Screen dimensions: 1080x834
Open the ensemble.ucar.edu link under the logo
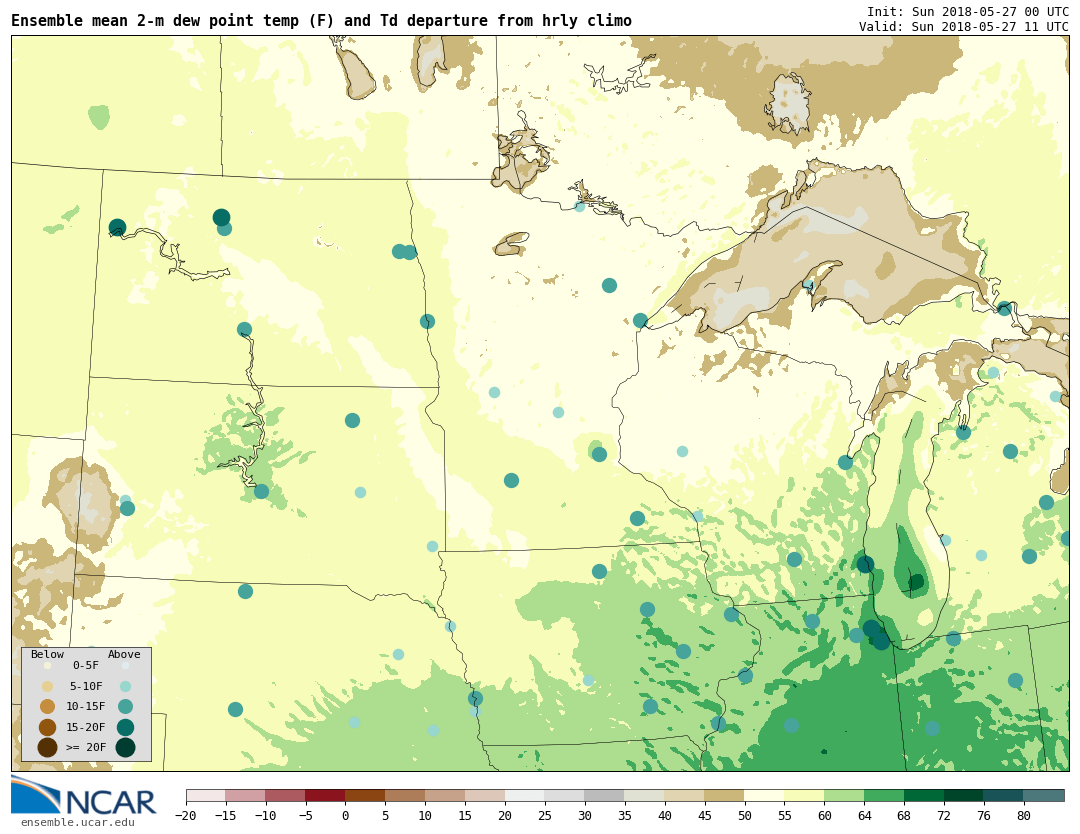(78, 822)
